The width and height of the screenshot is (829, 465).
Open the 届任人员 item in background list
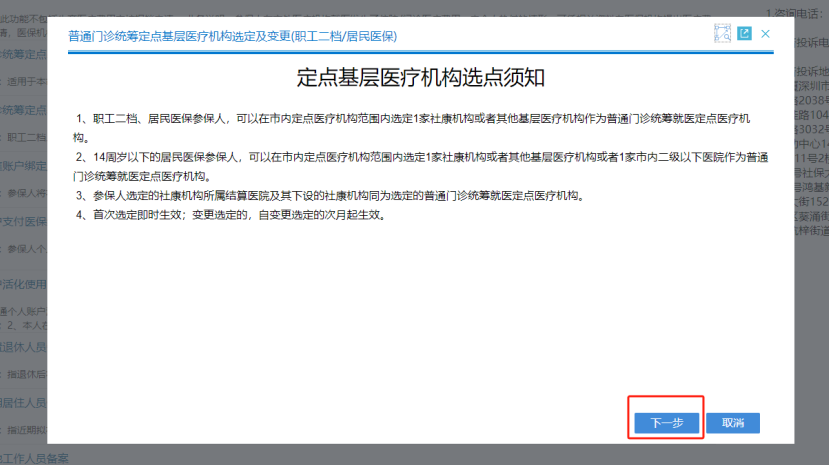[x=22, y=403]
